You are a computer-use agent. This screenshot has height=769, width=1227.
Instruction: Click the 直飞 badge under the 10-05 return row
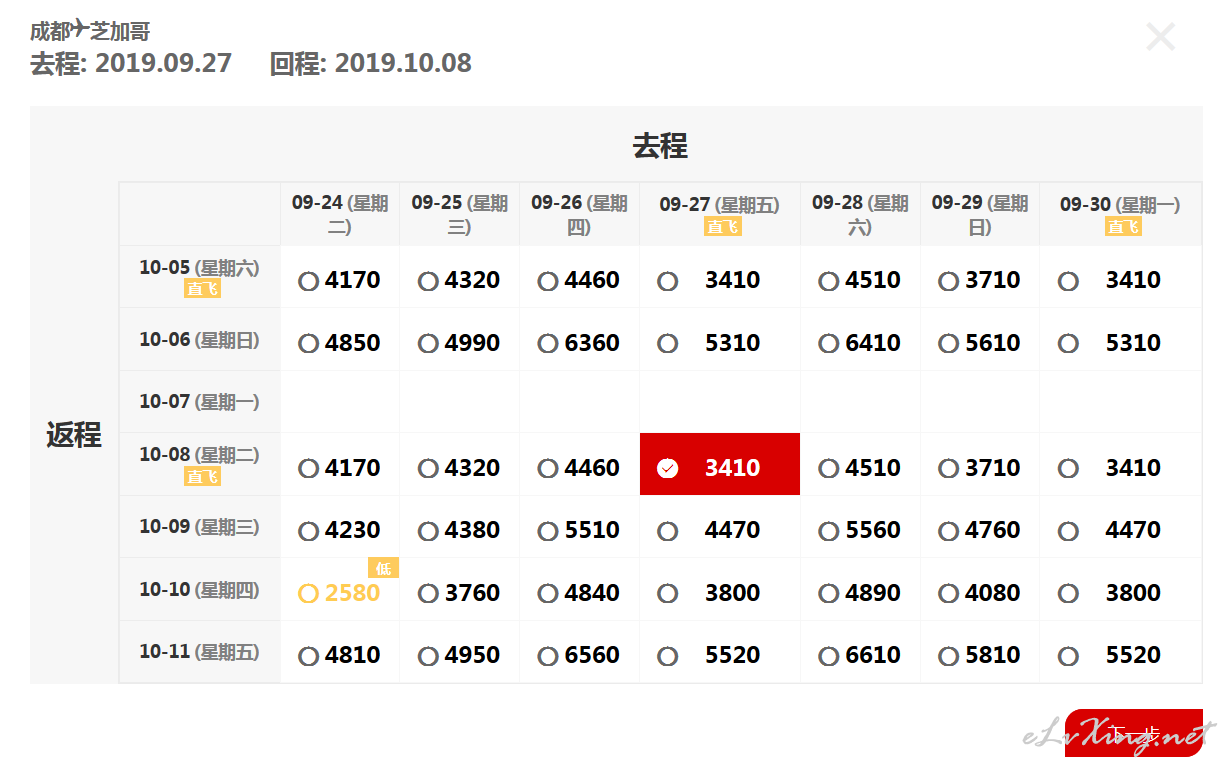pyautogui.click(x=202, y=289)
